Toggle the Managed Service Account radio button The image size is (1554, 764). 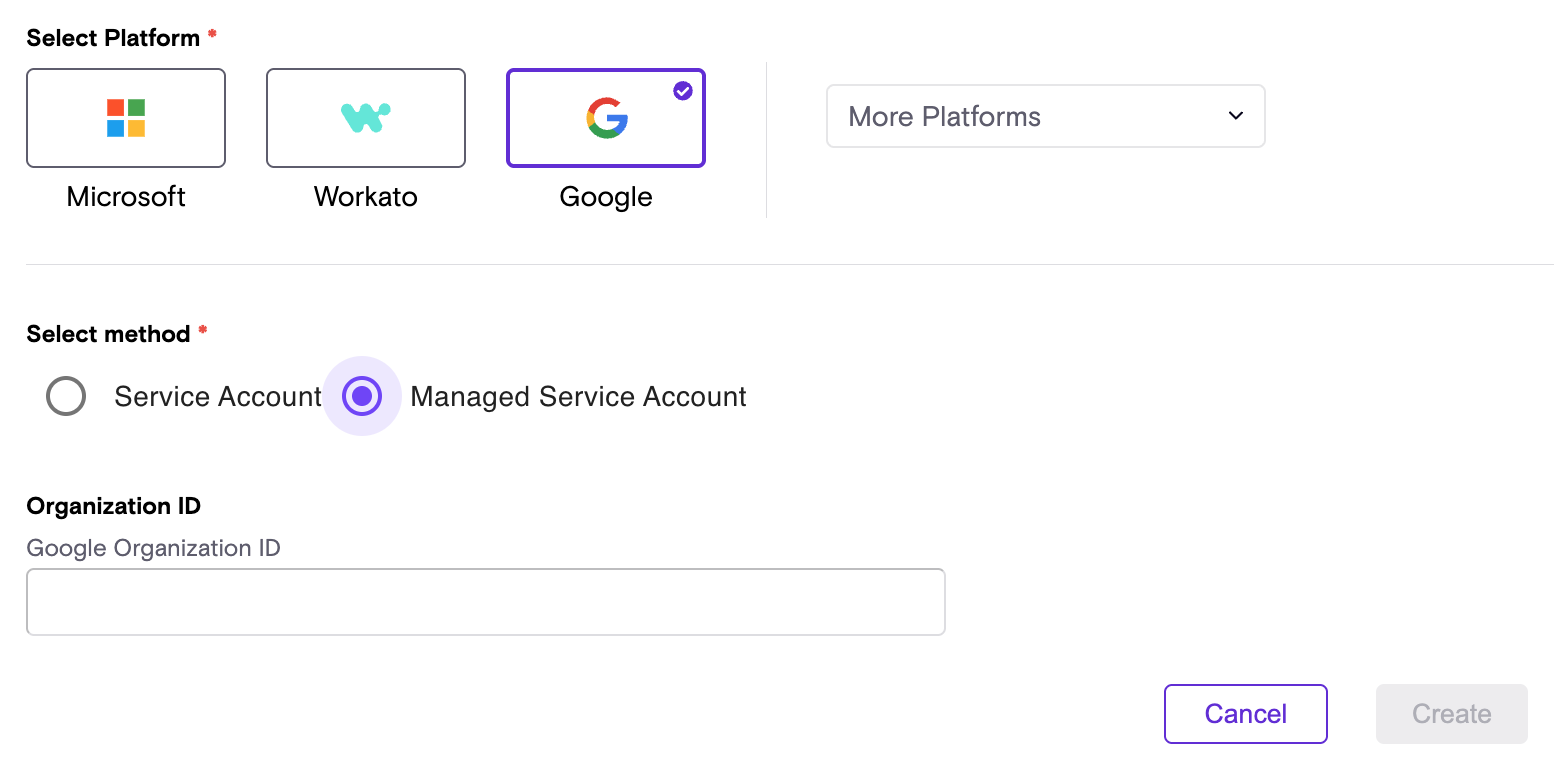[362, 396]
